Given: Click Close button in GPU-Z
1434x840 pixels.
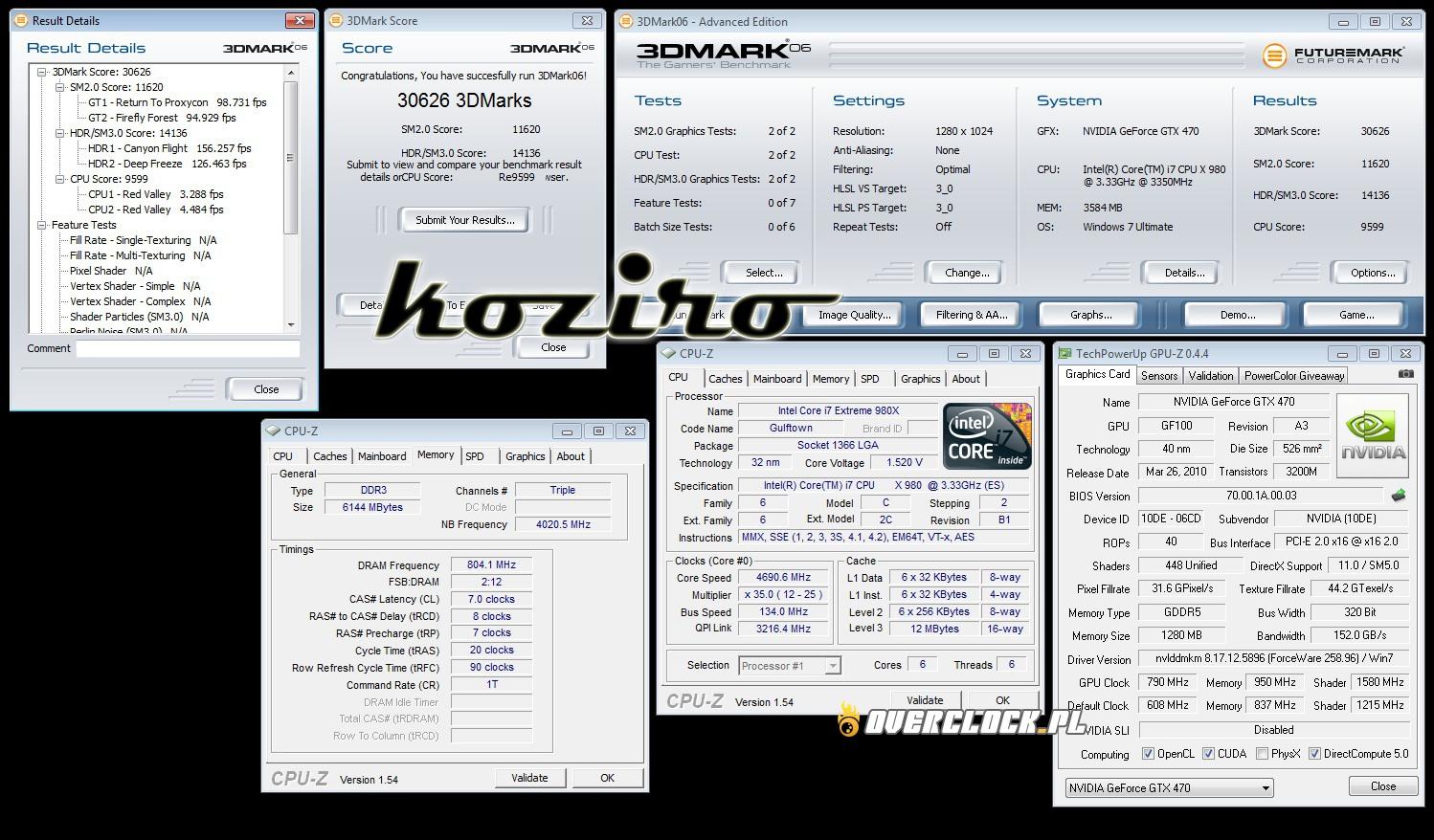Looking at the screenshot, I should coord(1383,786).
